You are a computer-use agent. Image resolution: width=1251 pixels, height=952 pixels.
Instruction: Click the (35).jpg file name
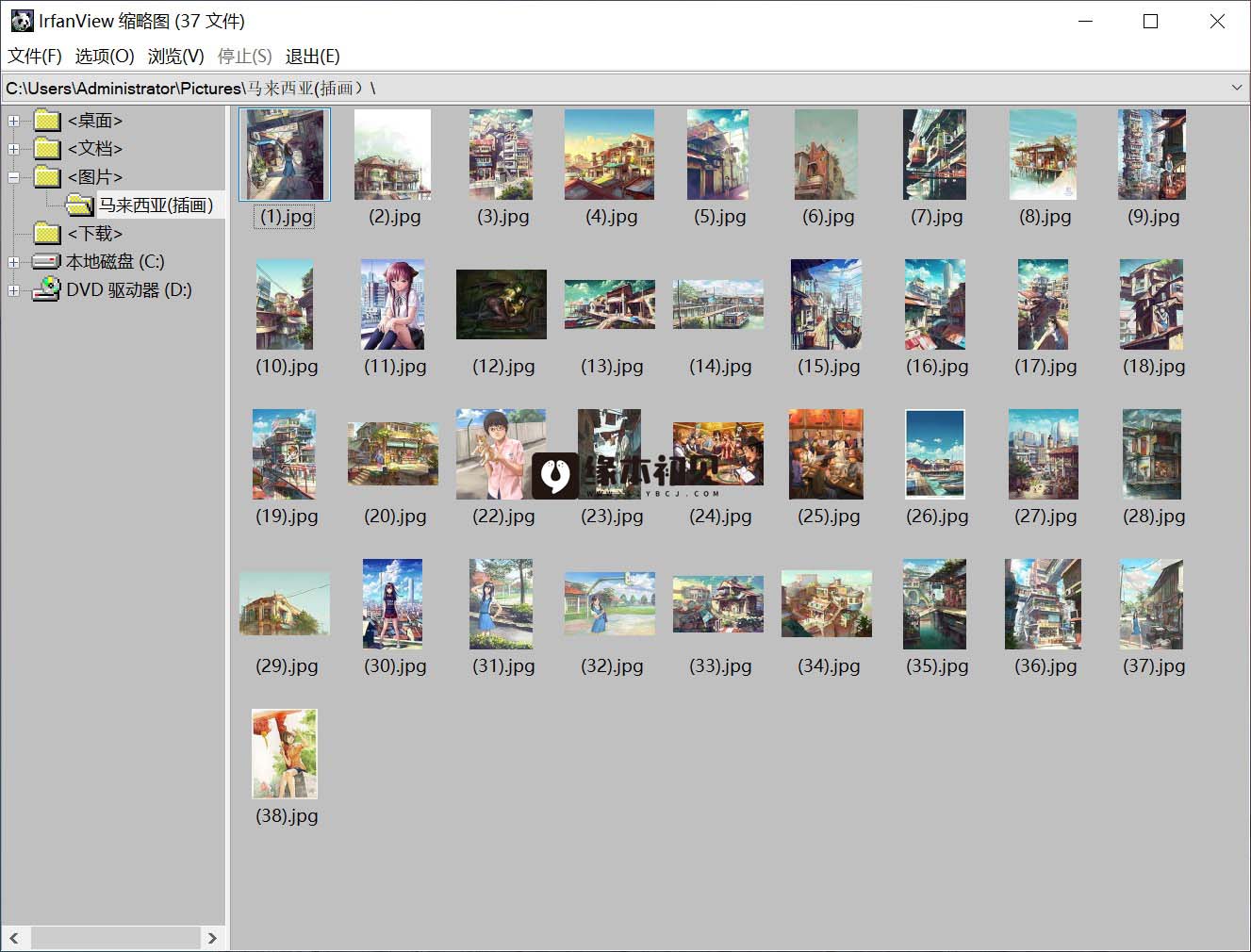point(937,666)
